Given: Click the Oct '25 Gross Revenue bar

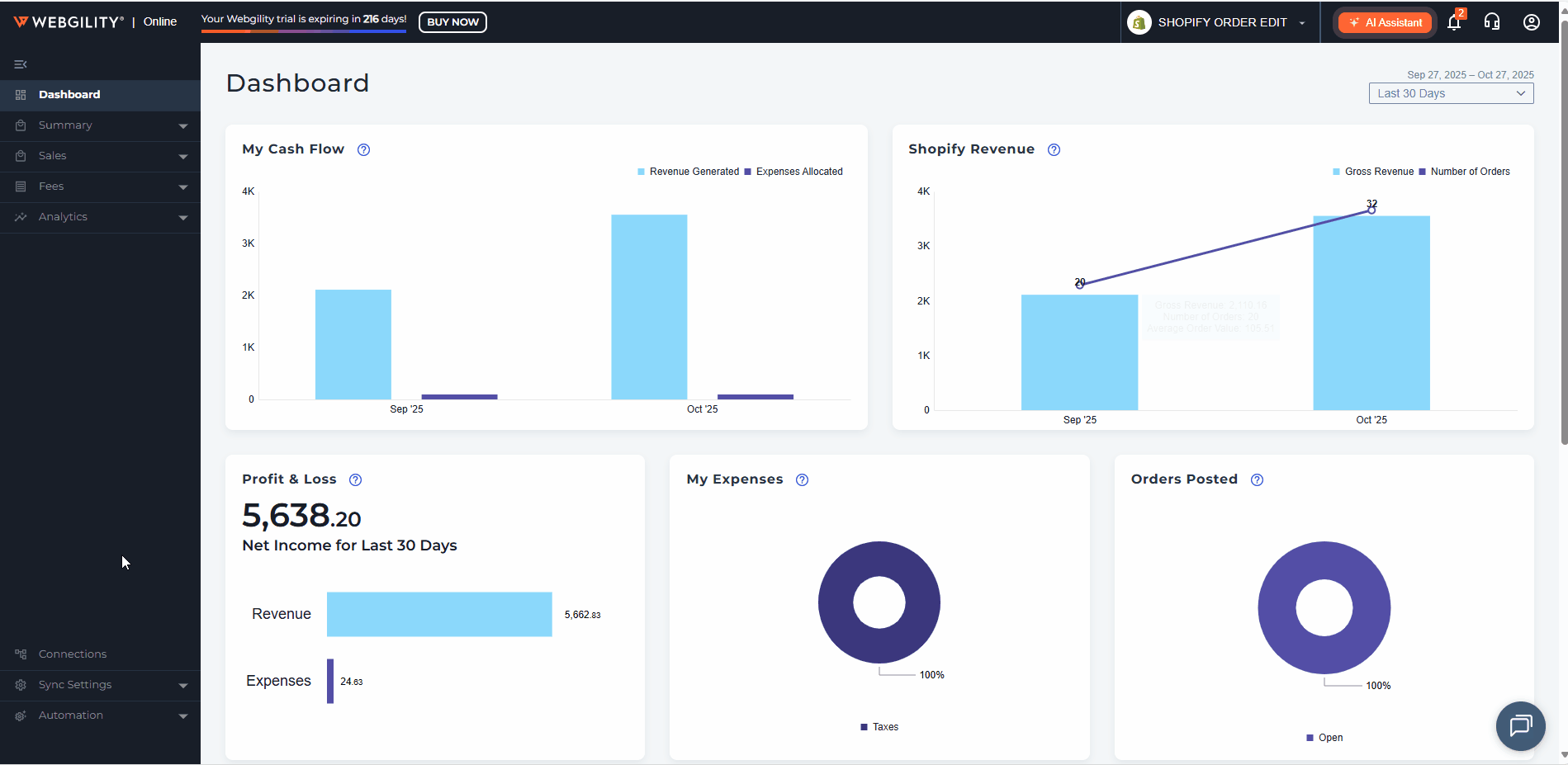Looking at the screenshot, I should (1371, 330).
